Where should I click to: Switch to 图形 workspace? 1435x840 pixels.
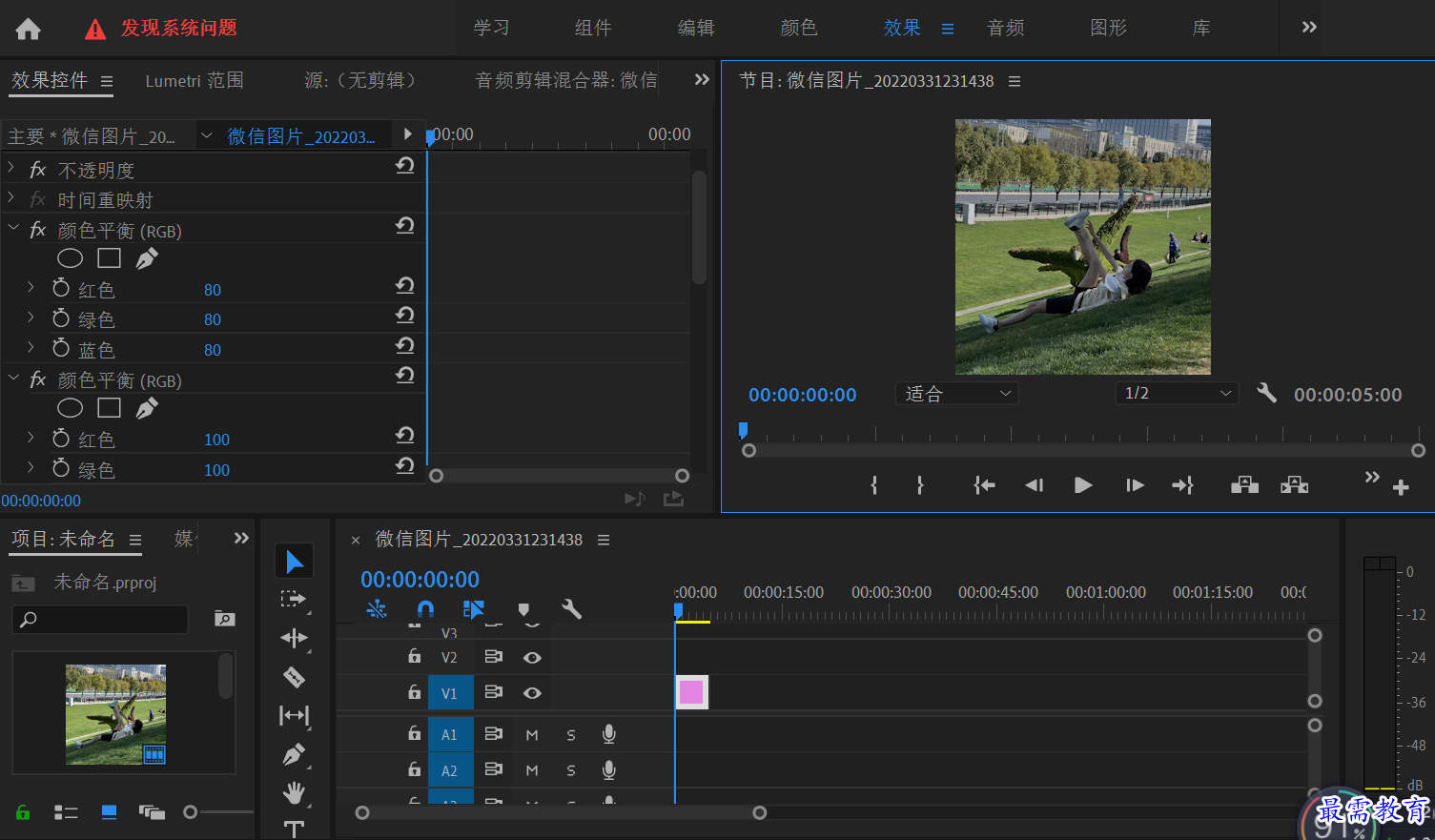[x=1109, y=29]
